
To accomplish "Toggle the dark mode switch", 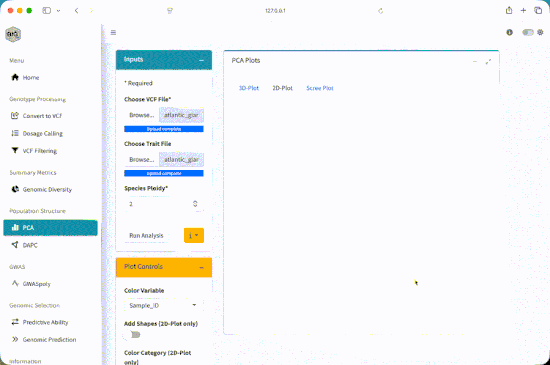I will point(528,32).
